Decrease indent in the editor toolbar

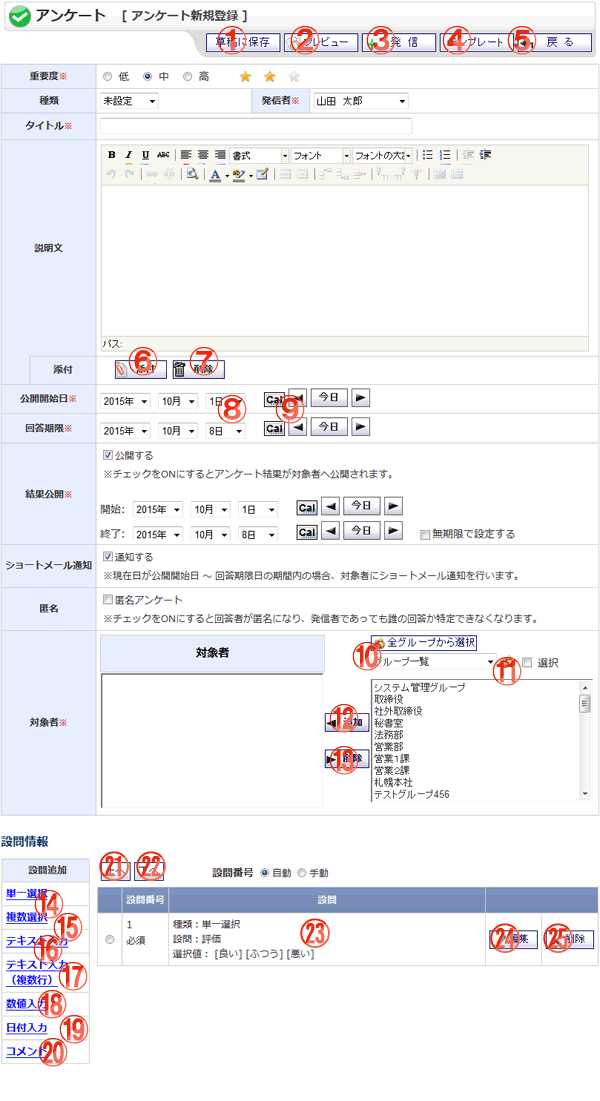click(x=469, y=155)
